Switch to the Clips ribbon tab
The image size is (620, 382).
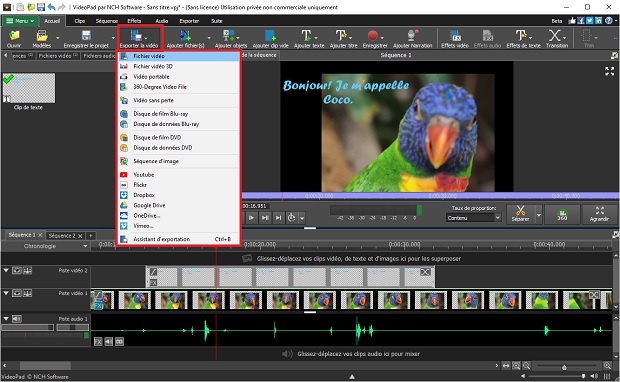click(79, 21)
